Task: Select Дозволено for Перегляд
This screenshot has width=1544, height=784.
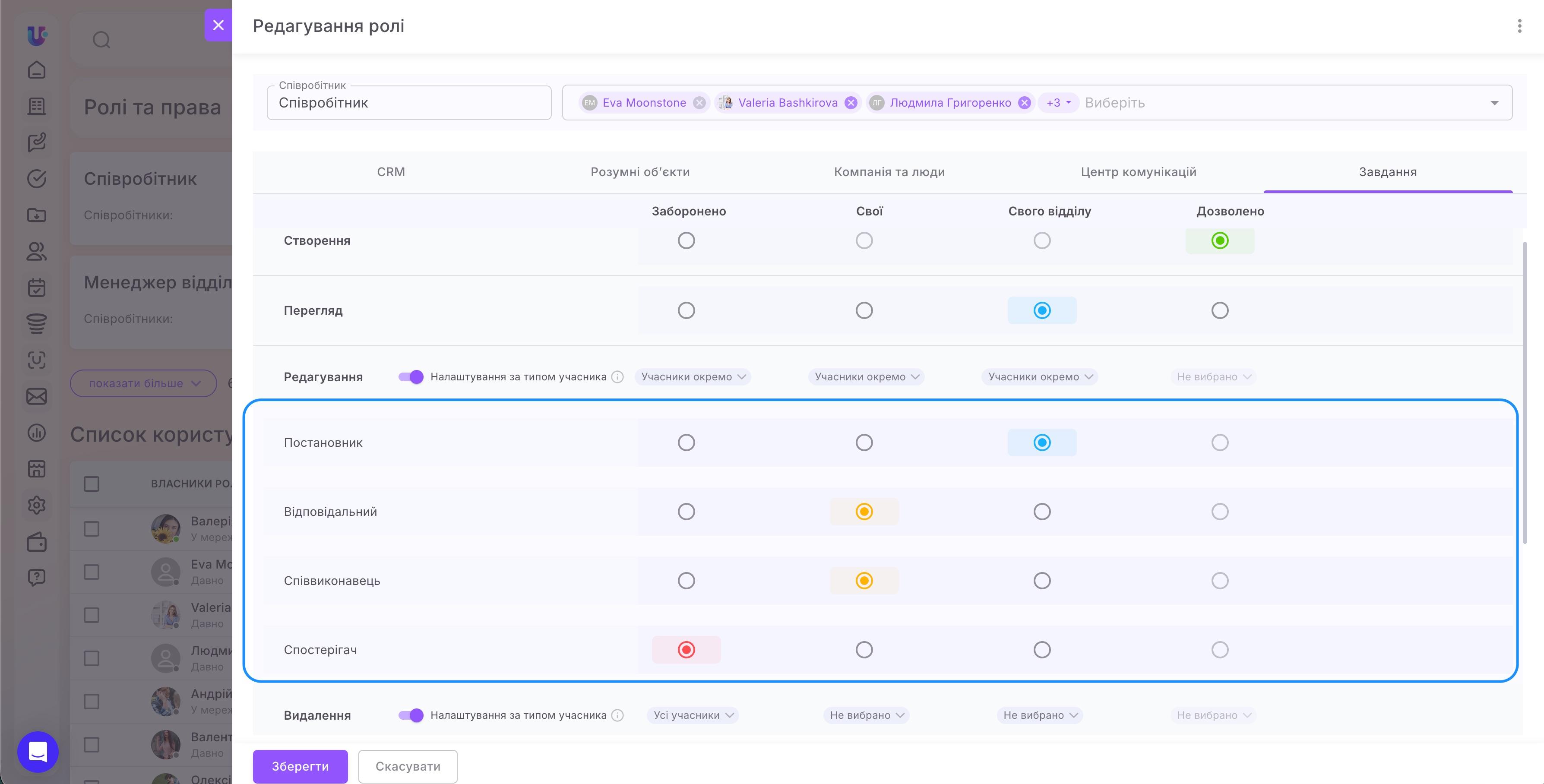Action: click(x=1220, y=310)
